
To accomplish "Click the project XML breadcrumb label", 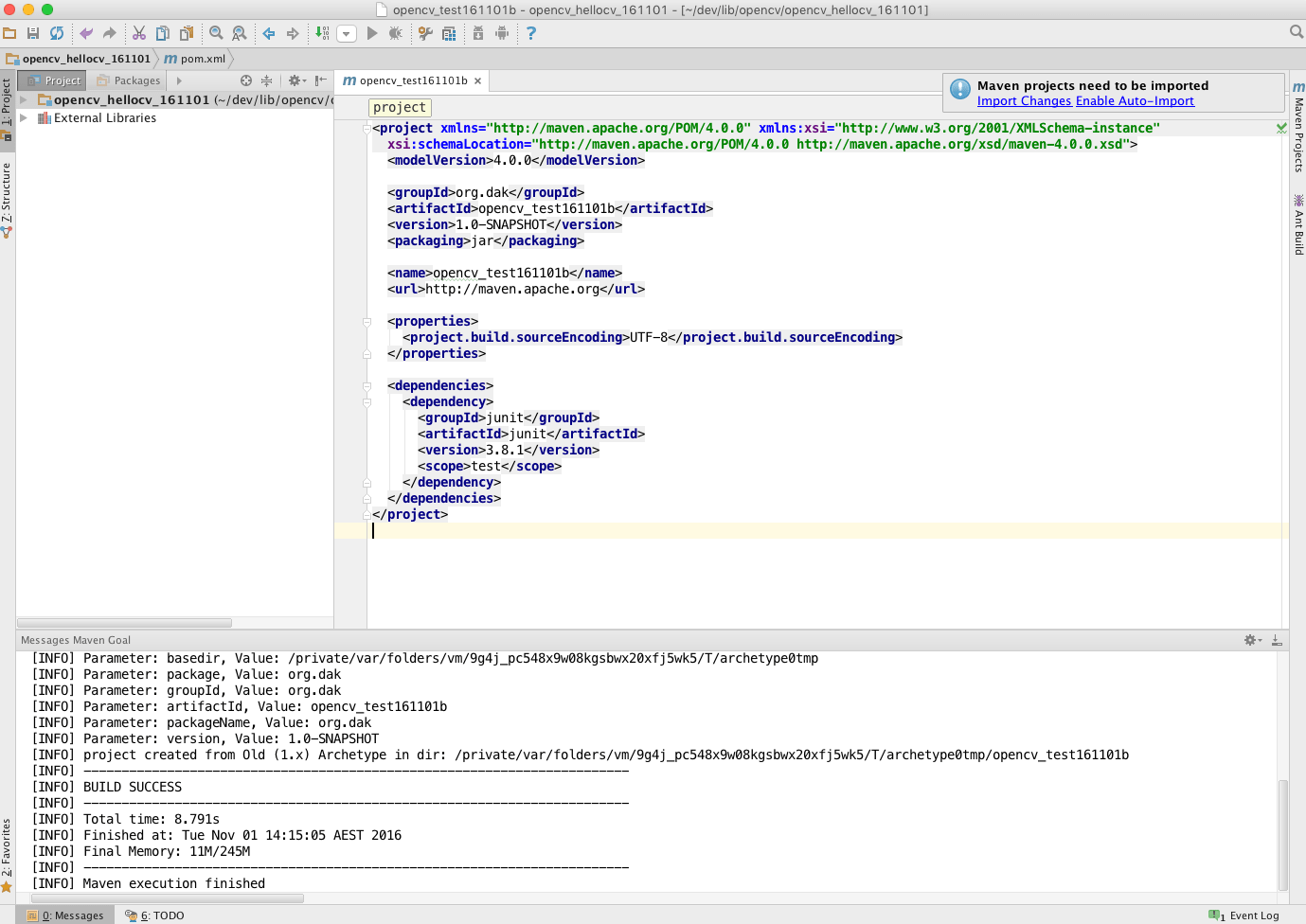I will coord(400,108).
